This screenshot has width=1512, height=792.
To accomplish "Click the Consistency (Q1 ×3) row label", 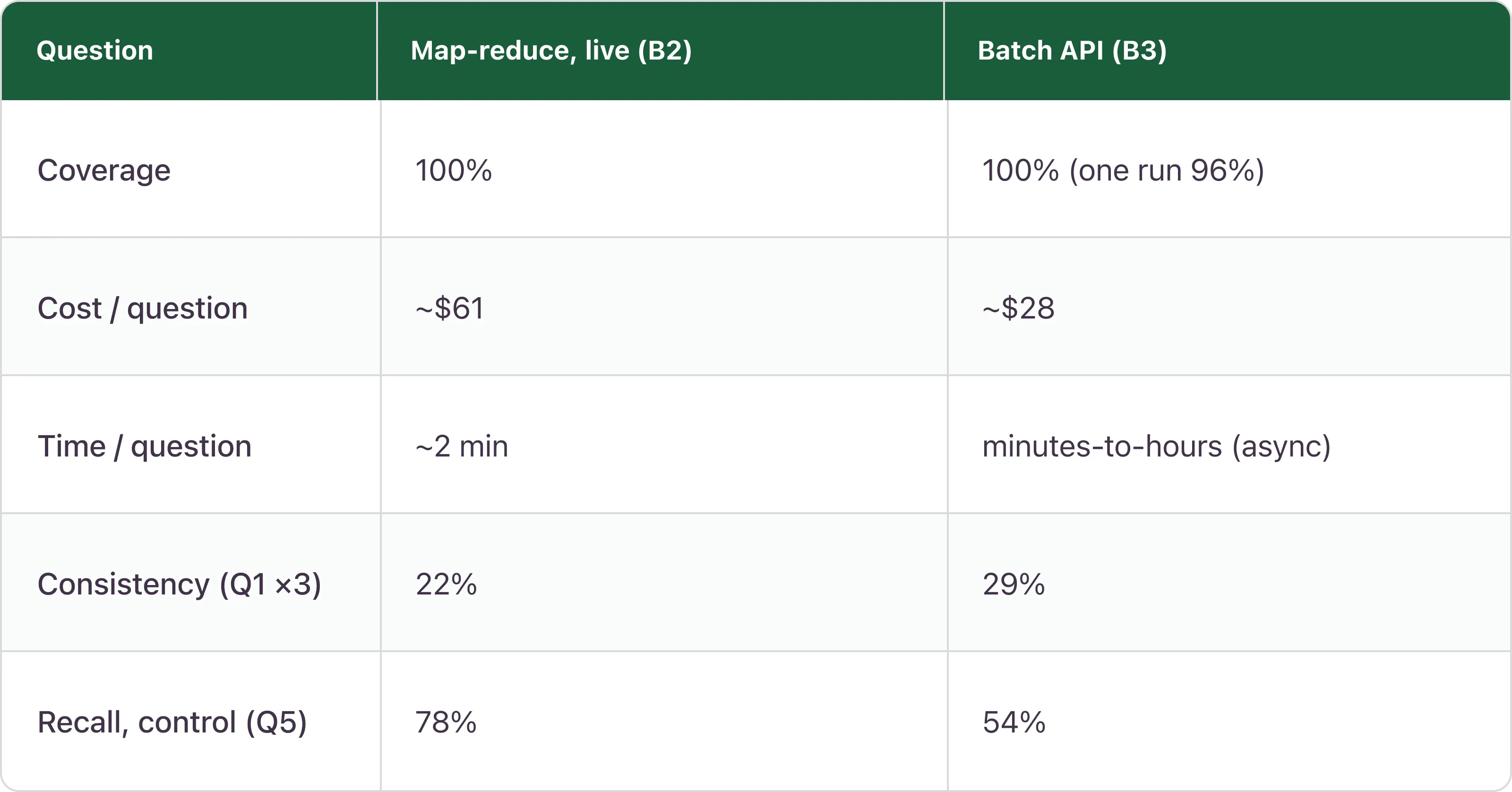I will coord(179,584).
